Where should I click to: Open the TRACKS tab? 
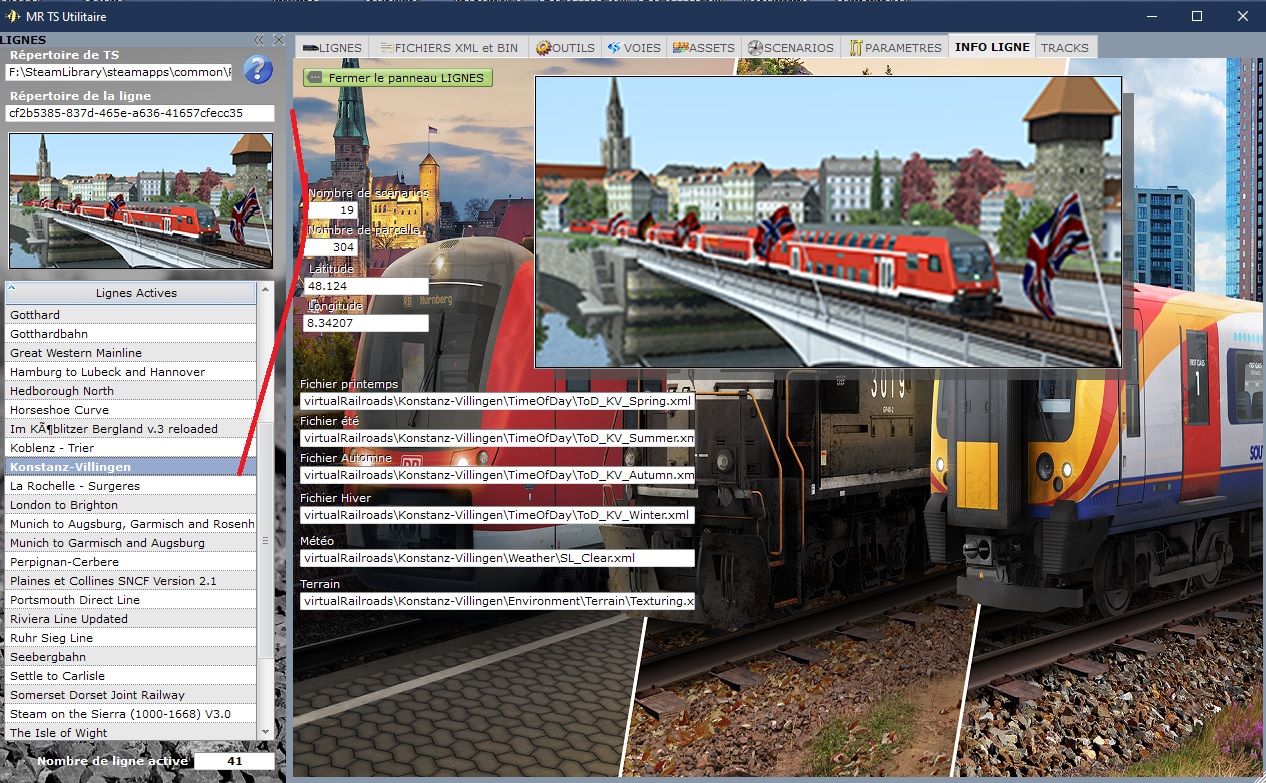click(x=1065, y=47)
